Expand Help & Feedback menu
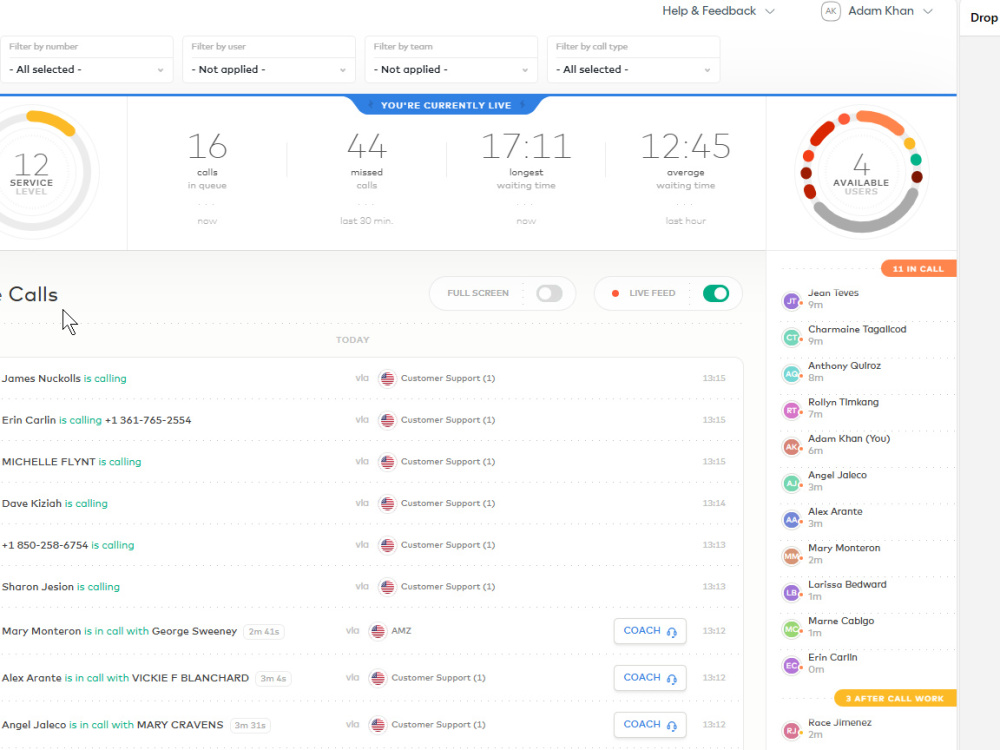Screen dimensions: 1000x750 click(x=718, y=11)
